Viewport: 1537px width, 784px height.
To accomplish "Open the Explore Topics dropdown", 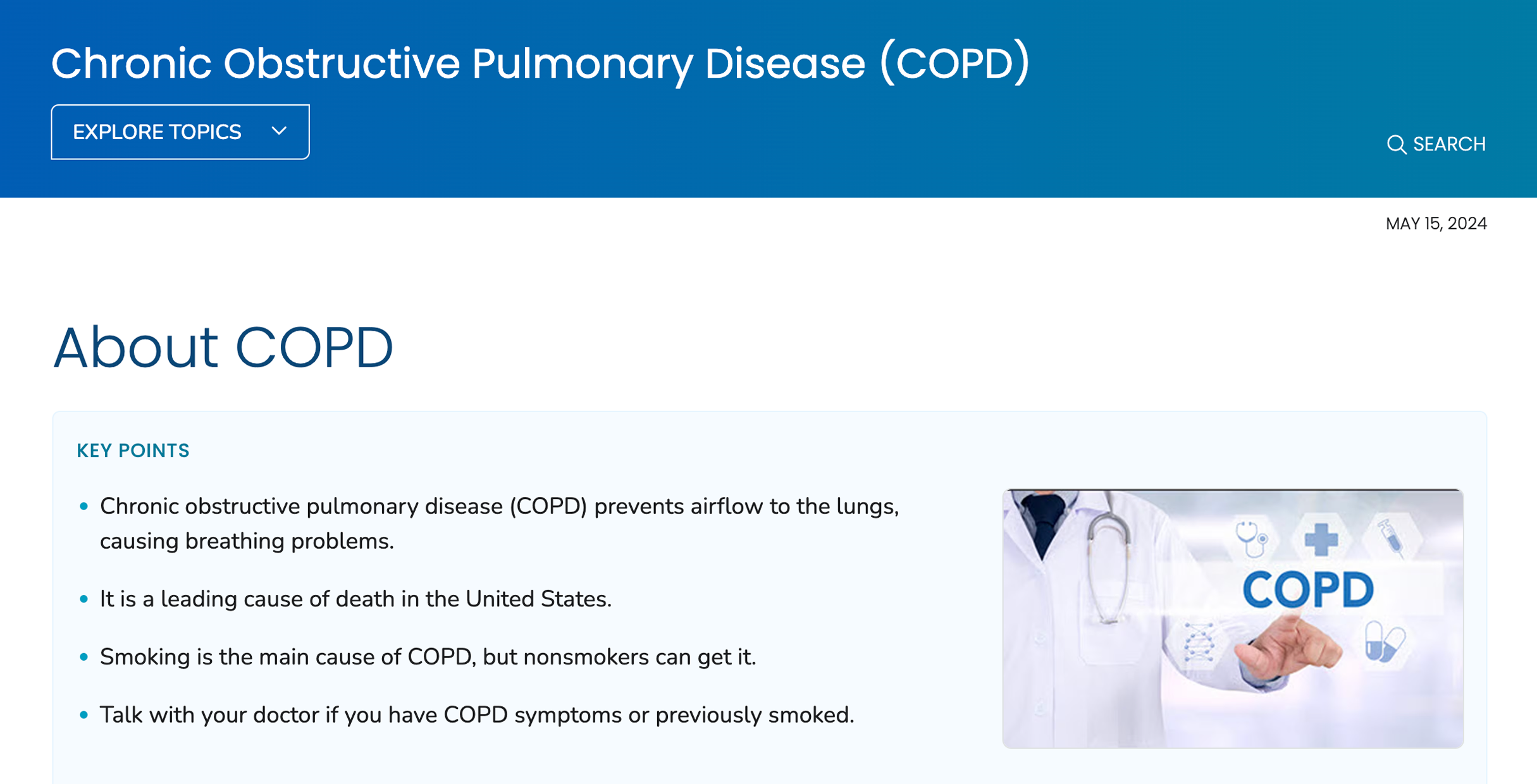I will tap(180, 132).
